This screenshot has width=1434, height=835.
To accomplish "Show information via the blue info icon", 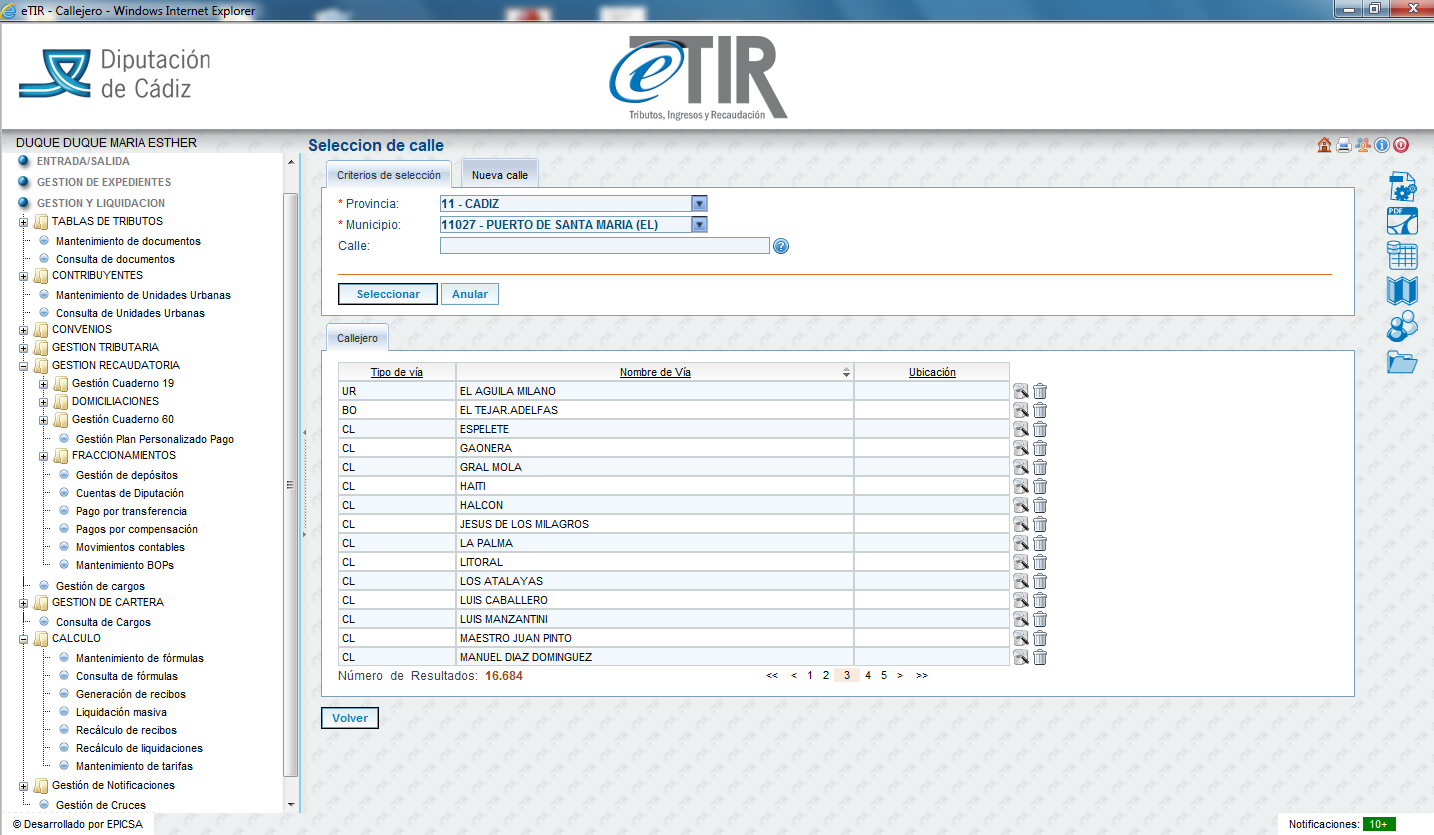I will click(x=1382, y=145).
